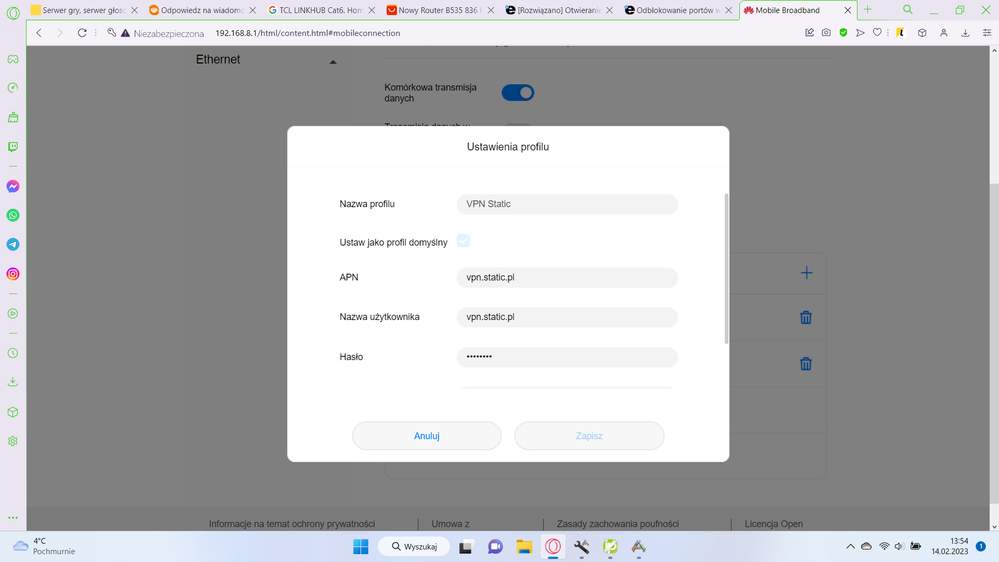The height and width of the screenshot is (562, 999).
Task: Toggle 'Ustaw jako profil domyślny' checkbox
Action: pyautogui.click(x=463, y=241)
